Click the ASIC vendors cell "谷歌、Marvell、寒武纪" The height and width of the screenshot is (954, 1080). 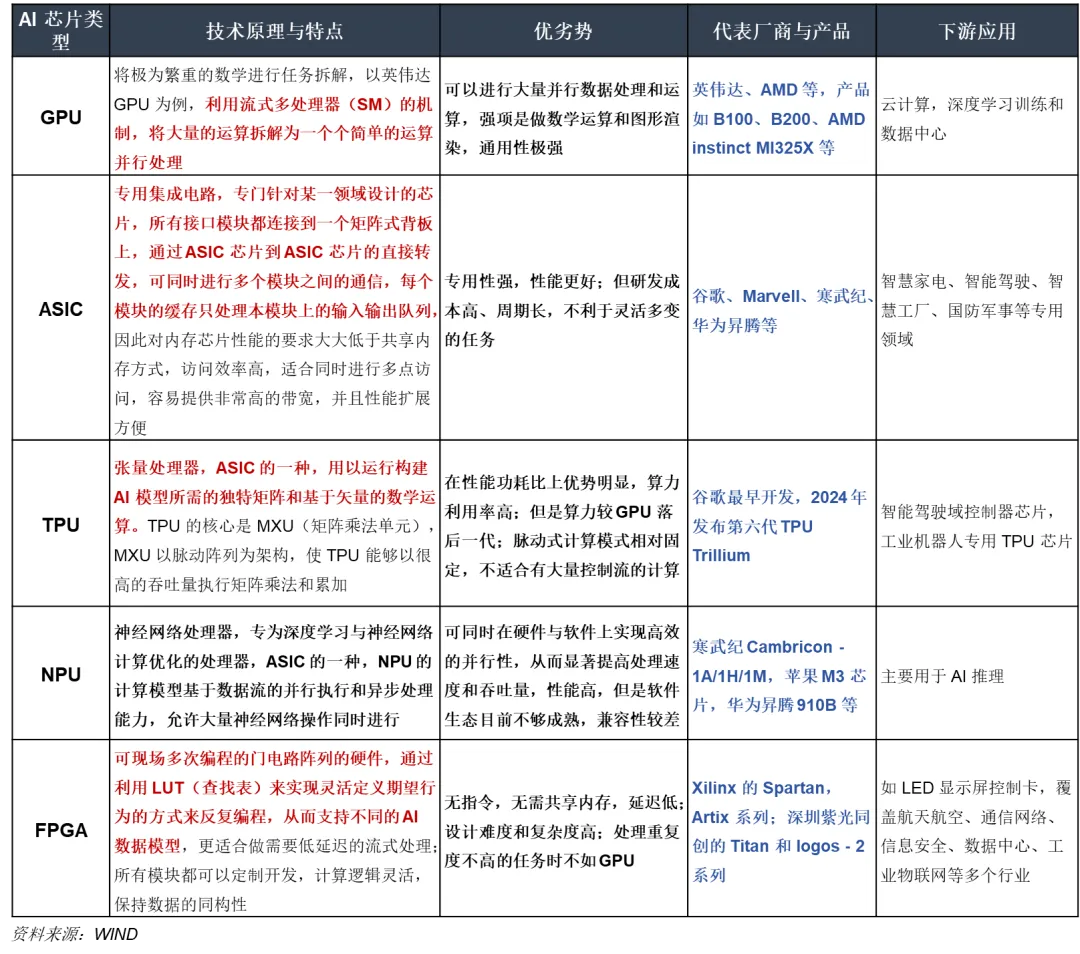781,309
